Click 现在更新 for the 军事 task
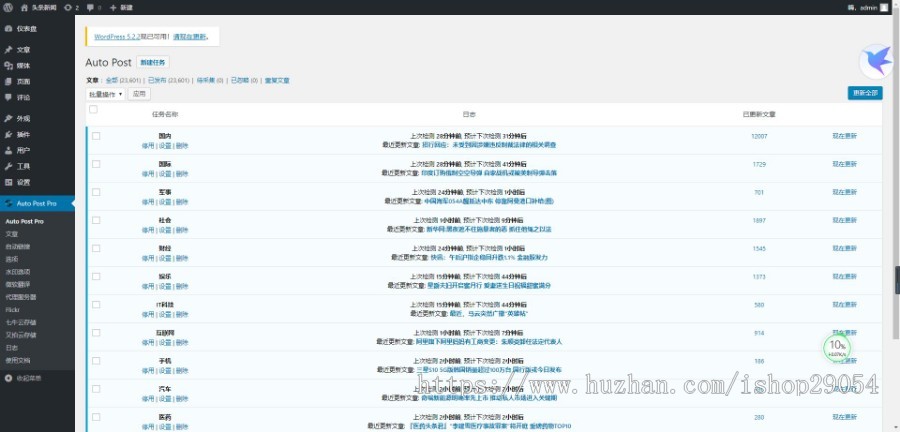The image size is (900, 432). pyautogui.click(x=844, y=192)
